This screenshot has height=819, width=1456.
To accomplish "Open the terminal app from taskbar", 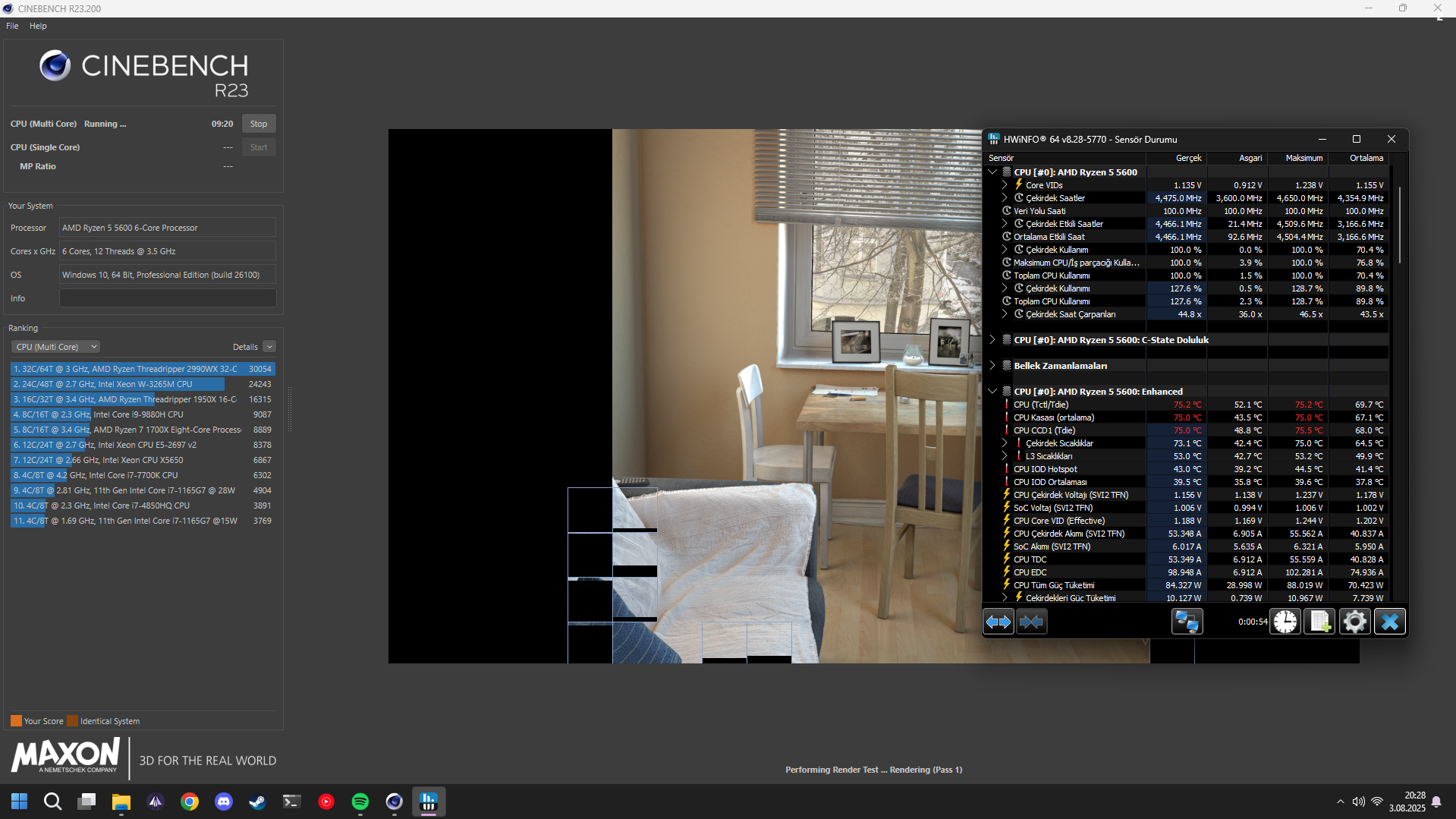I will pos(292,802).
